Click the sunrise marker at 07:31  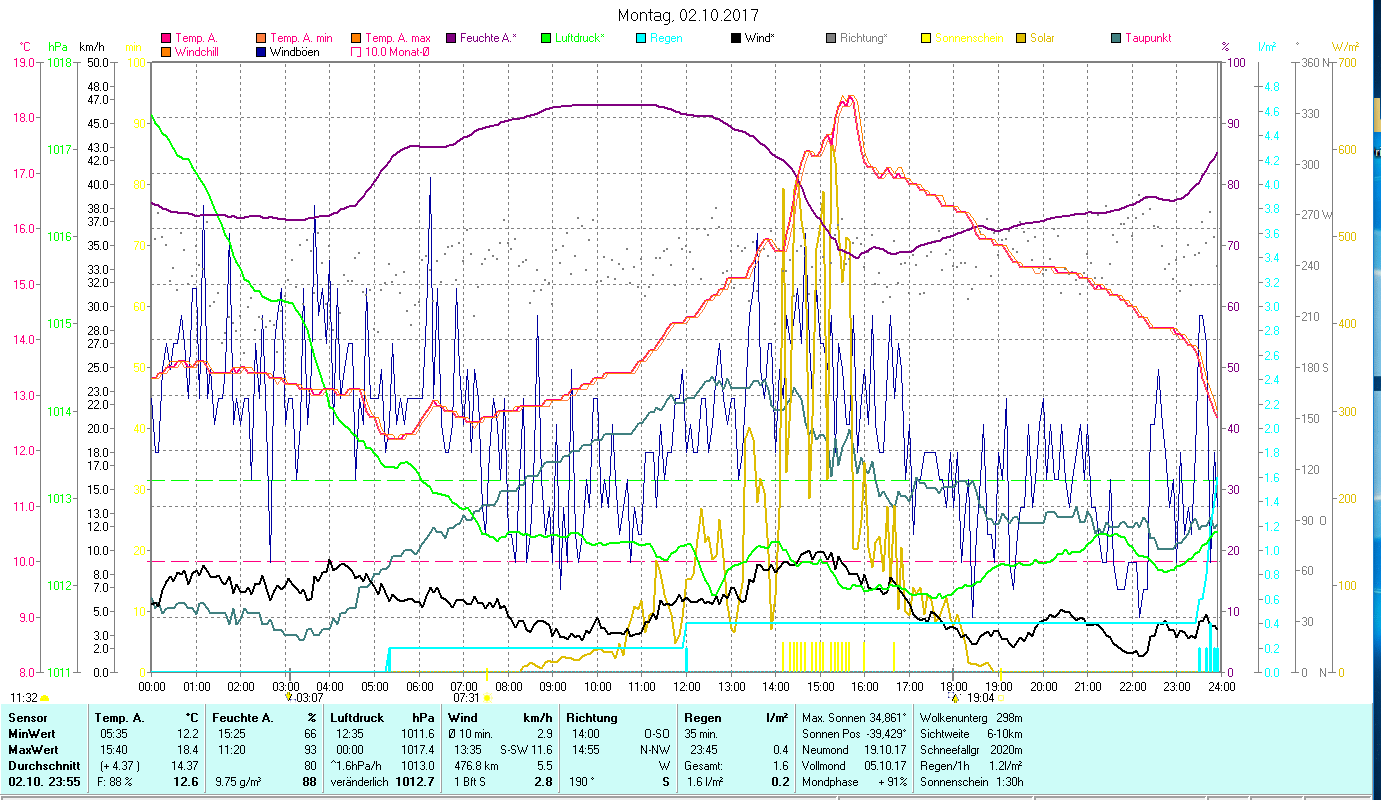click(487, 697)
